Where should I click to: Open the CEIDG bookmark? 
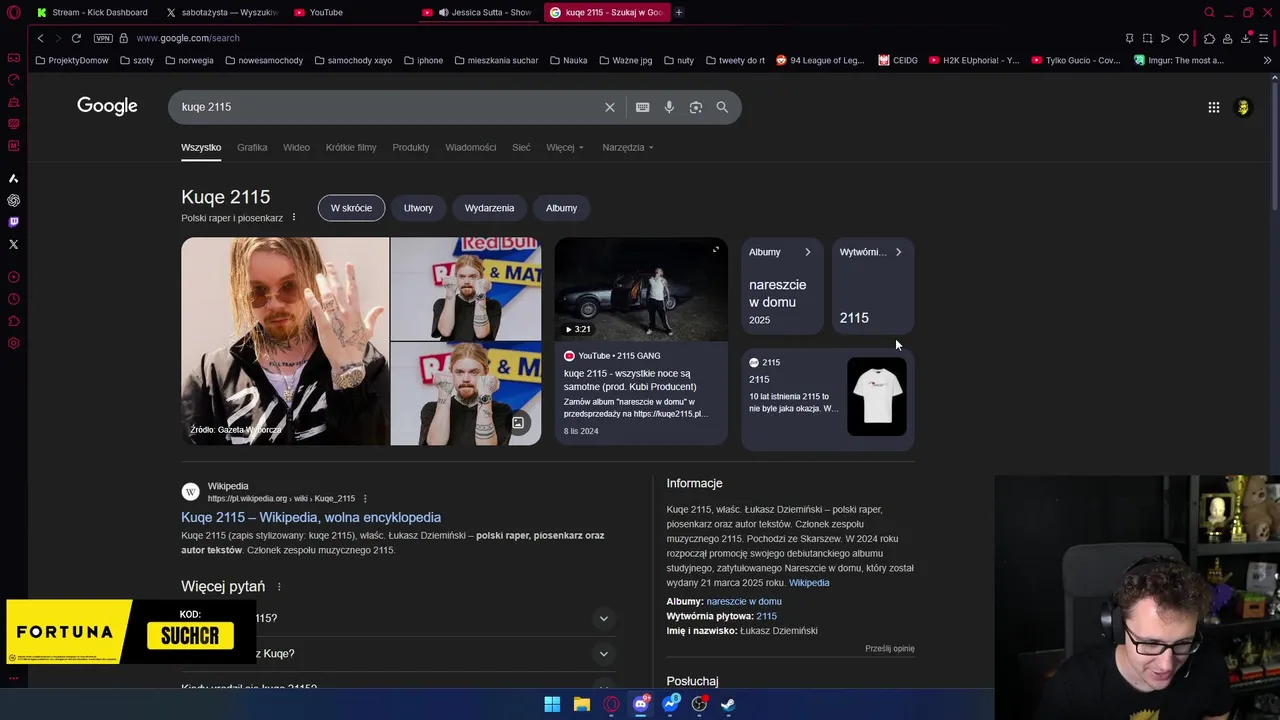(x=898, y=60)
